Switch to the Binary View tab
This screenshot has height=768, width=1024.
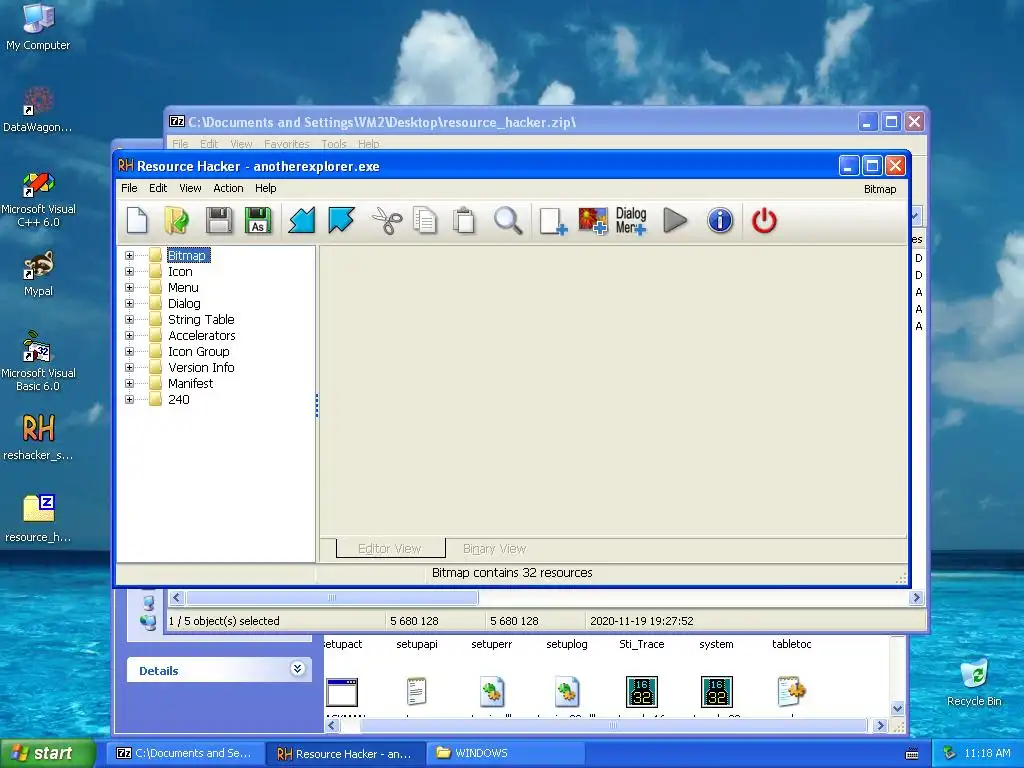494,549
